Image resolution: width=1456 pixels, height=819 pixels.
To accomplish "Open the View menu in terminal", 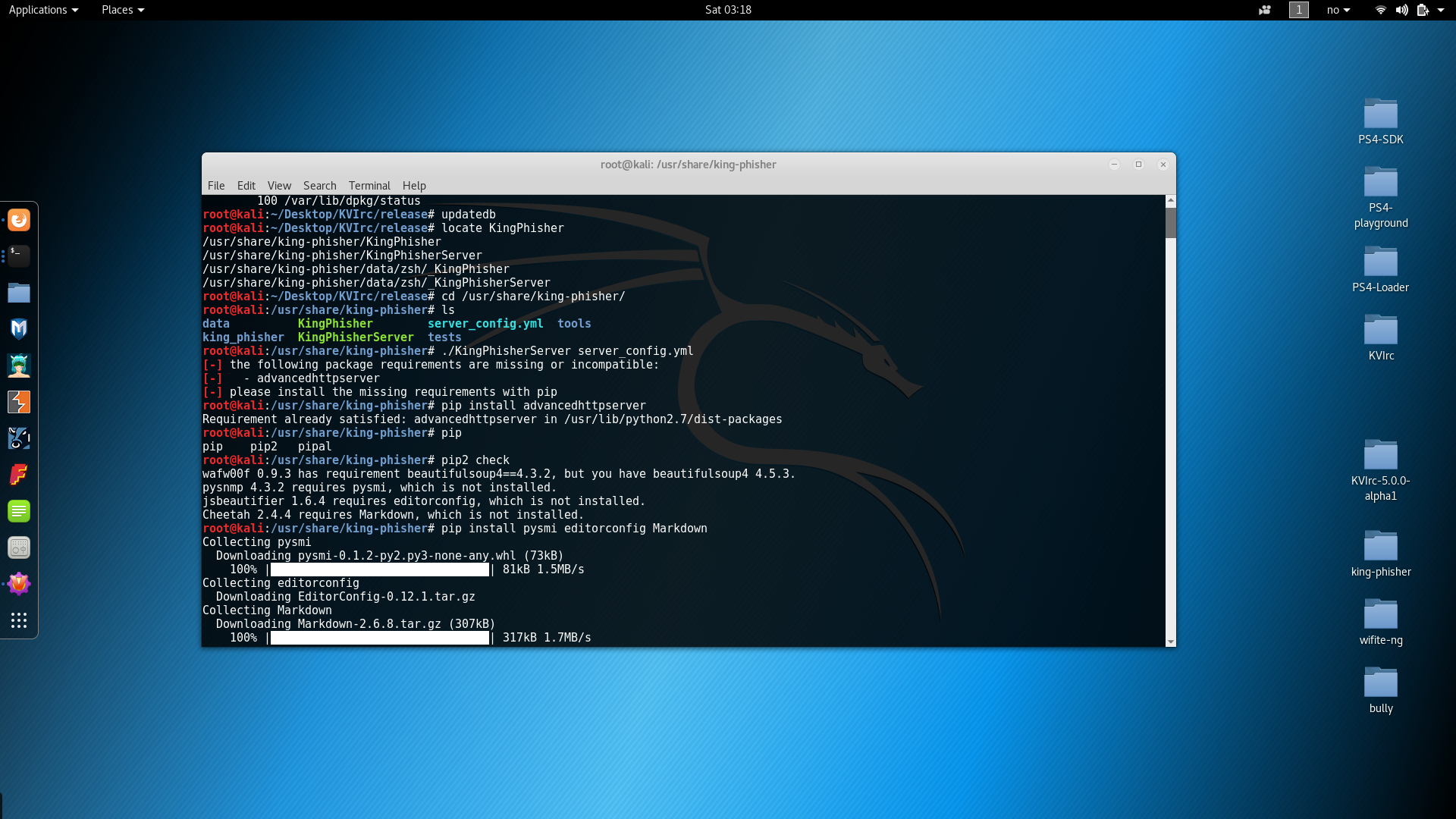I will [x=279, y=186].
